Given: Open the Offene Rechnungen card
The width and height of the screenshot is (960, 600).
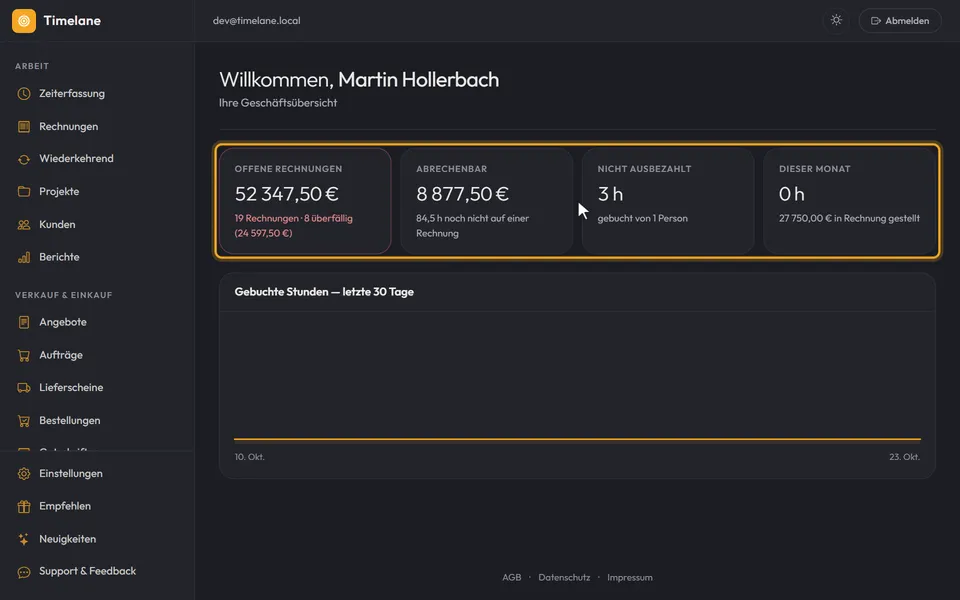Looking at the screenshot, I should pos(305,201).
